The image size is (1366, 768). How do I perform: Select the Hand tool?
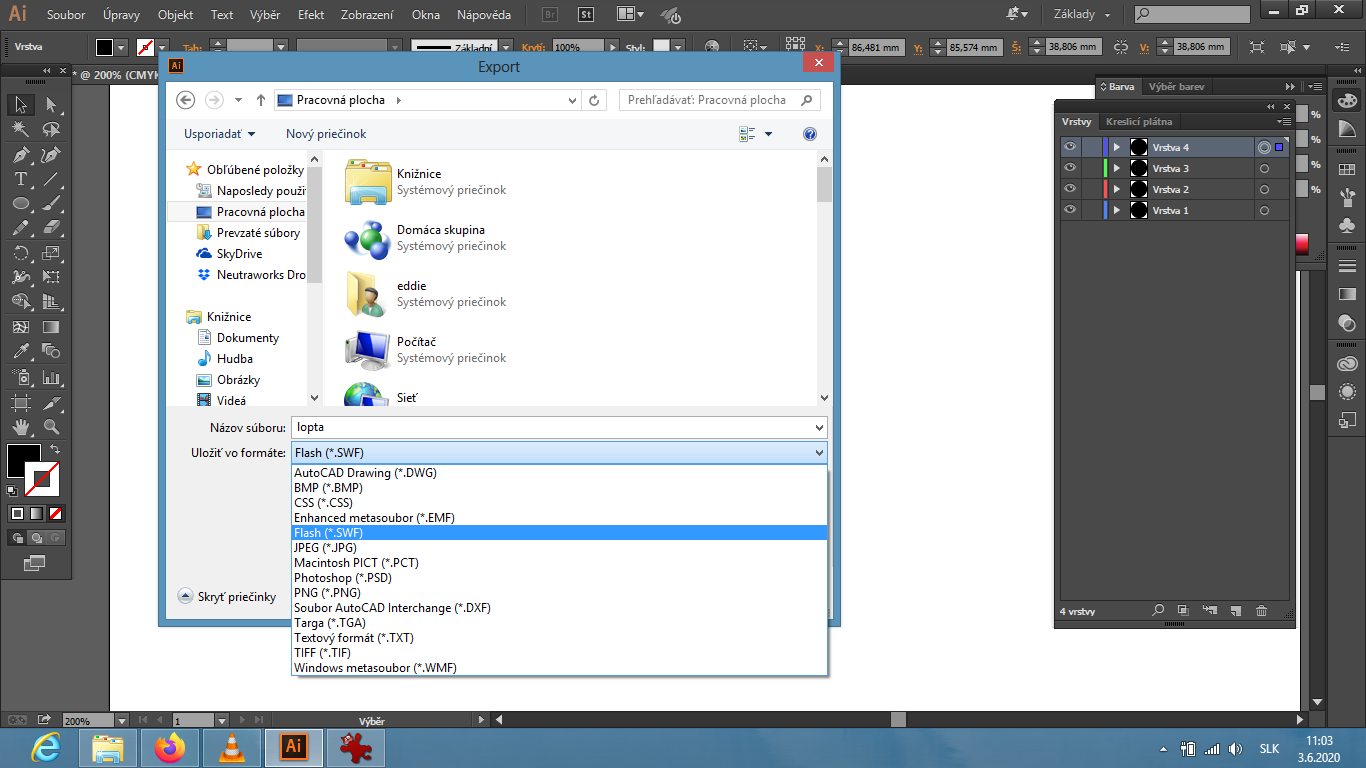tap(20, 427)
